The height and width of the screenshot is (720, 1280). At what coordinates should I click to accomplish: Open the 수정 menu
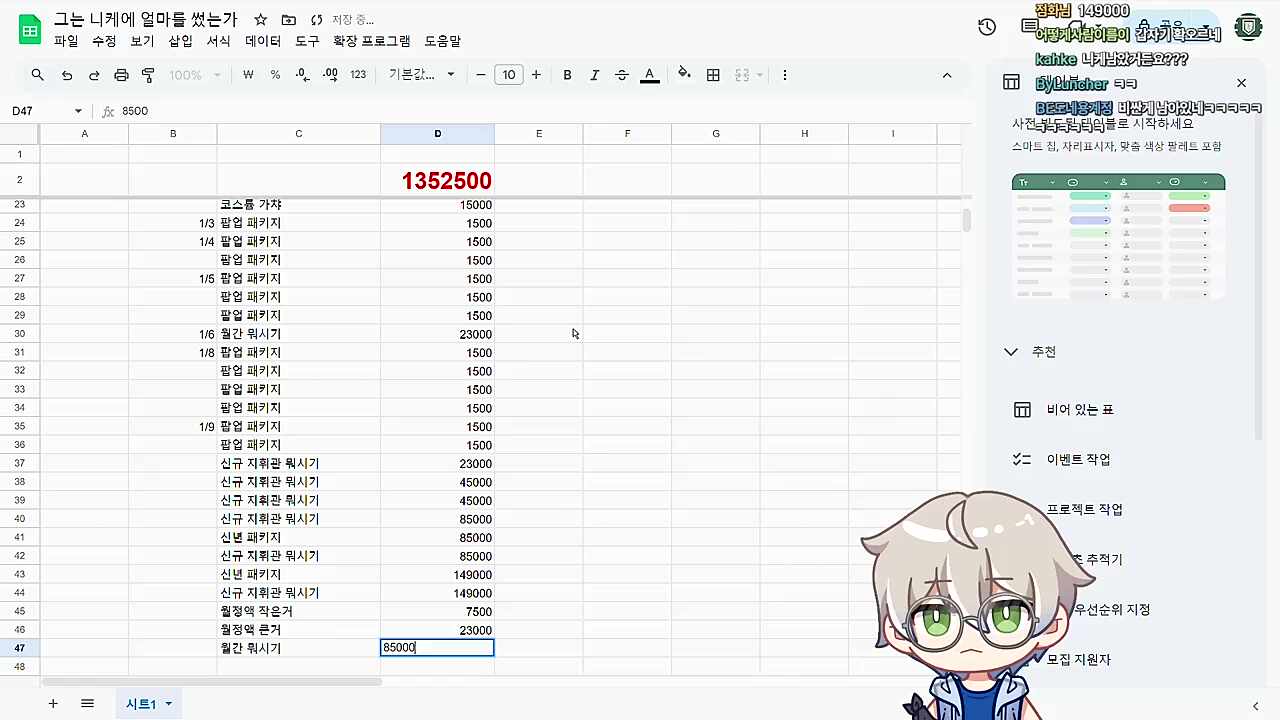[x=104, y=41]
